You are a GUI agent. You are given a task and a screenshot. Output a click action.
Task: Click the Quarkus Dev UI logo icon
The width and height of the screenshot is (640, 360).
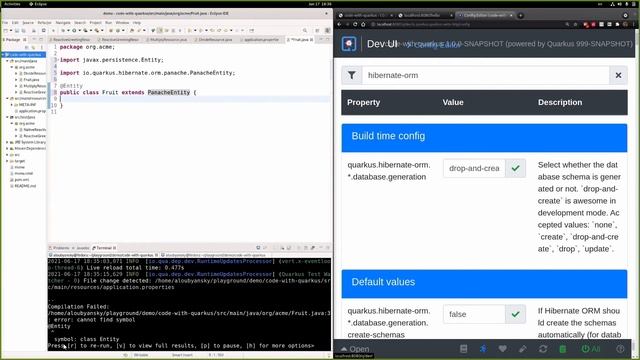349,44
